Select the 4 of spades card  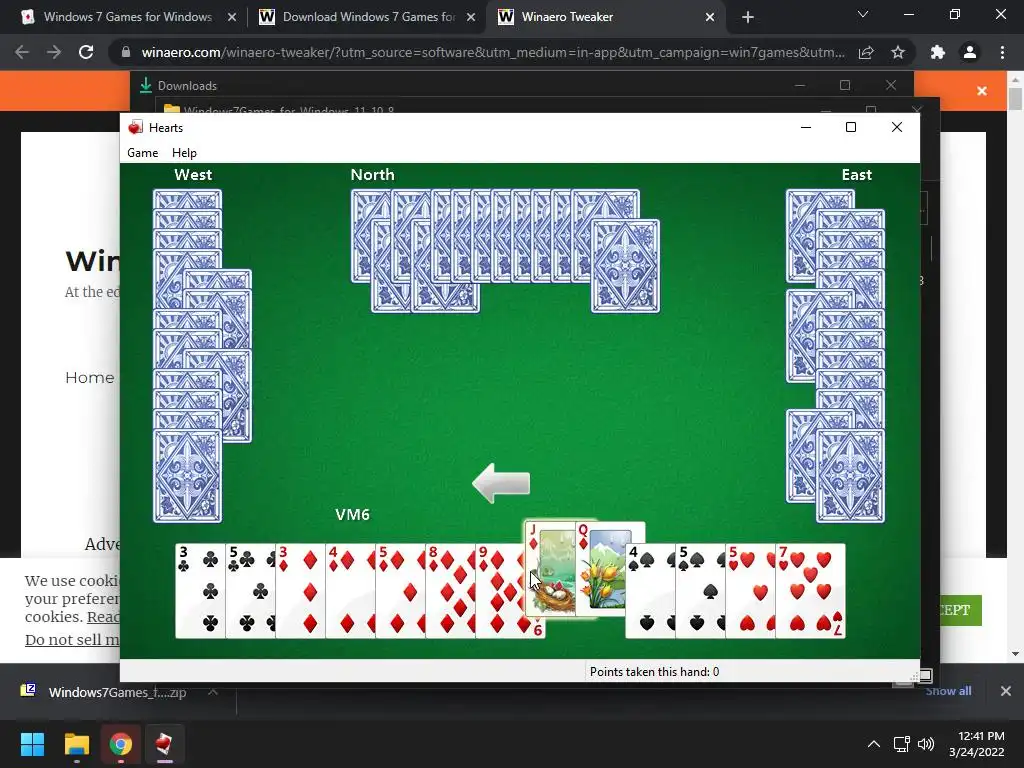click(x=650, y=590)
